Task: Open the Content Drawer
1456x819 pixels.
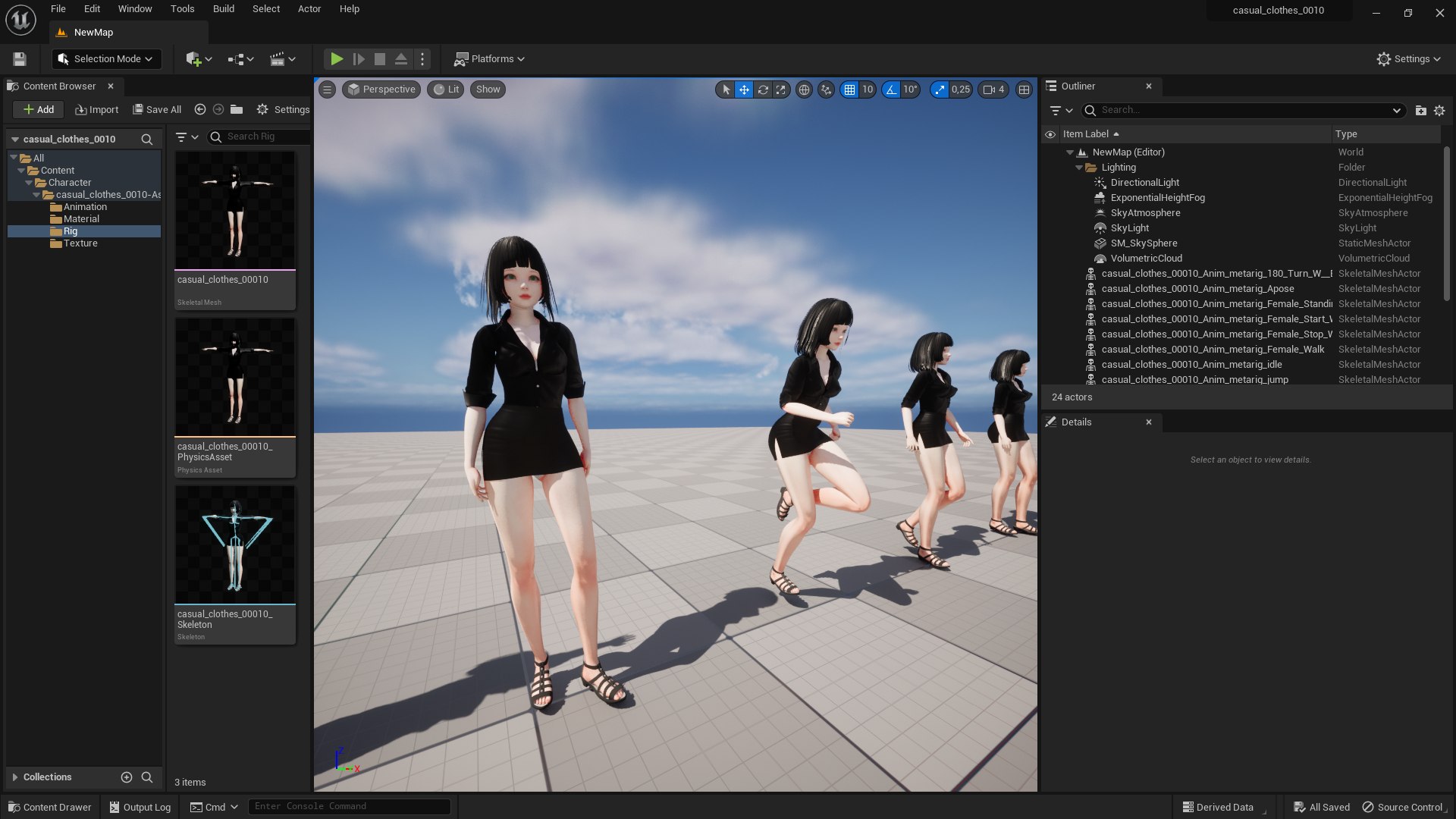Action: pyautogui.click(x=50, y=807)
